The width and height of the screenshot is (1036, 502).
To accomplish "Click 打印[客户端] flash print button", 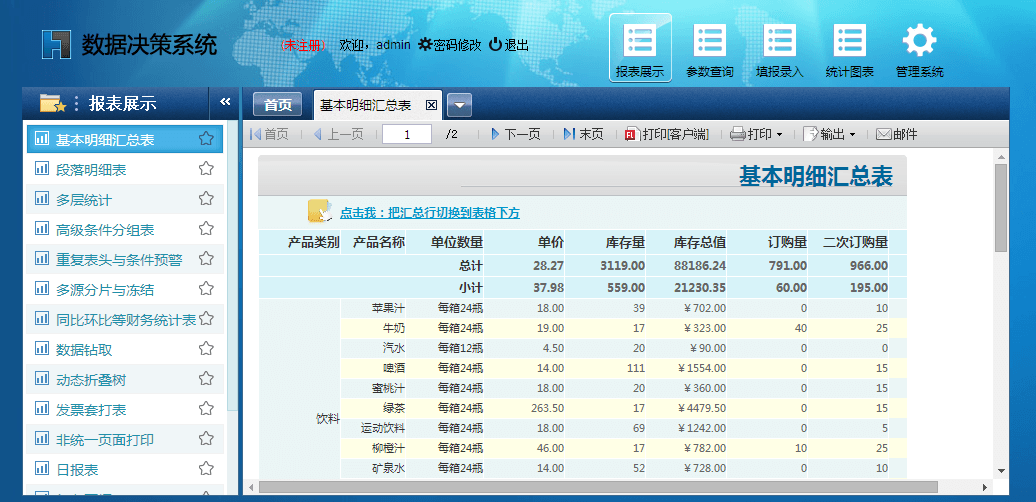I will (x=666, y=134).
